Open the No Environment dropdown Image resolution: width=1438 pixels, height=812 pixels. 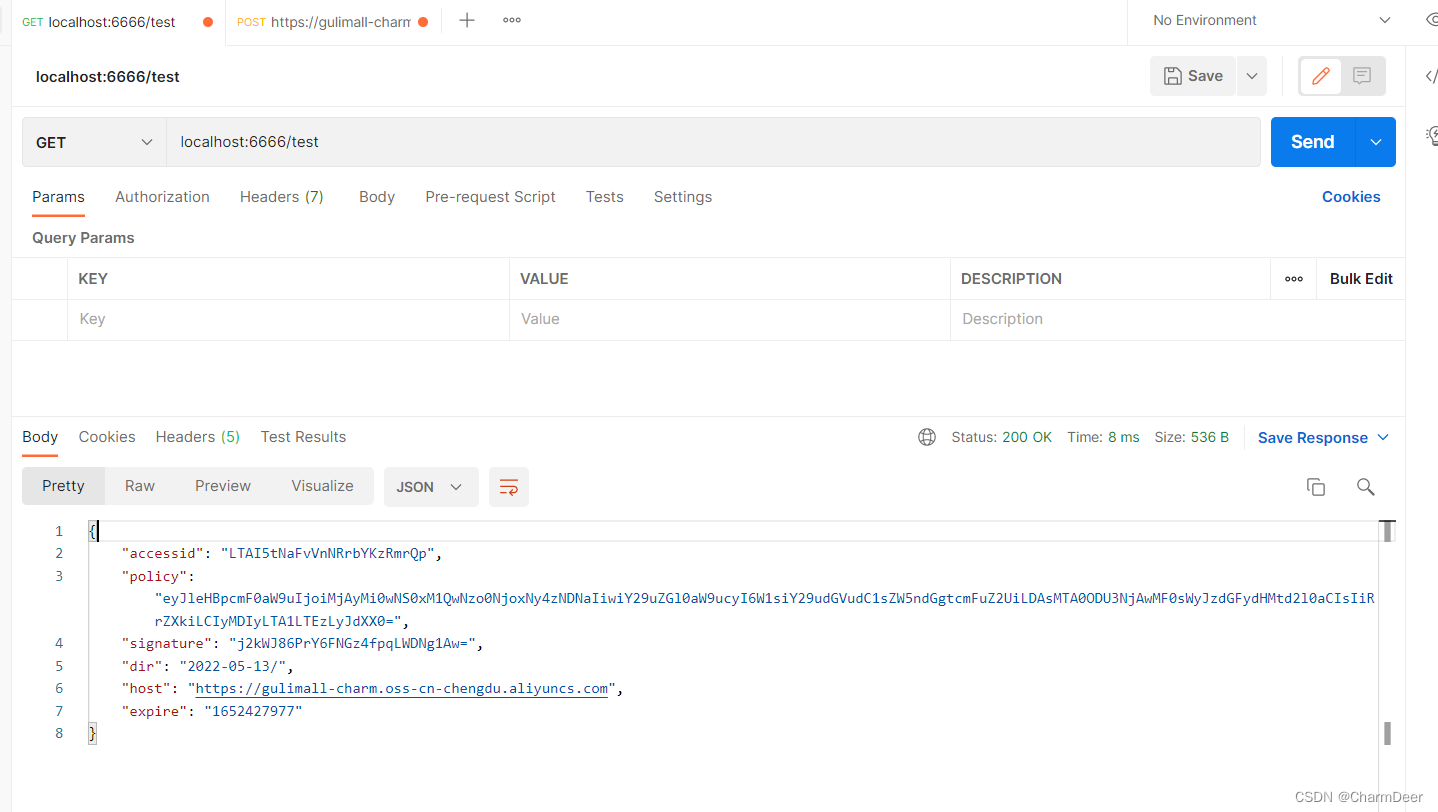click(x=1270, y=20)
